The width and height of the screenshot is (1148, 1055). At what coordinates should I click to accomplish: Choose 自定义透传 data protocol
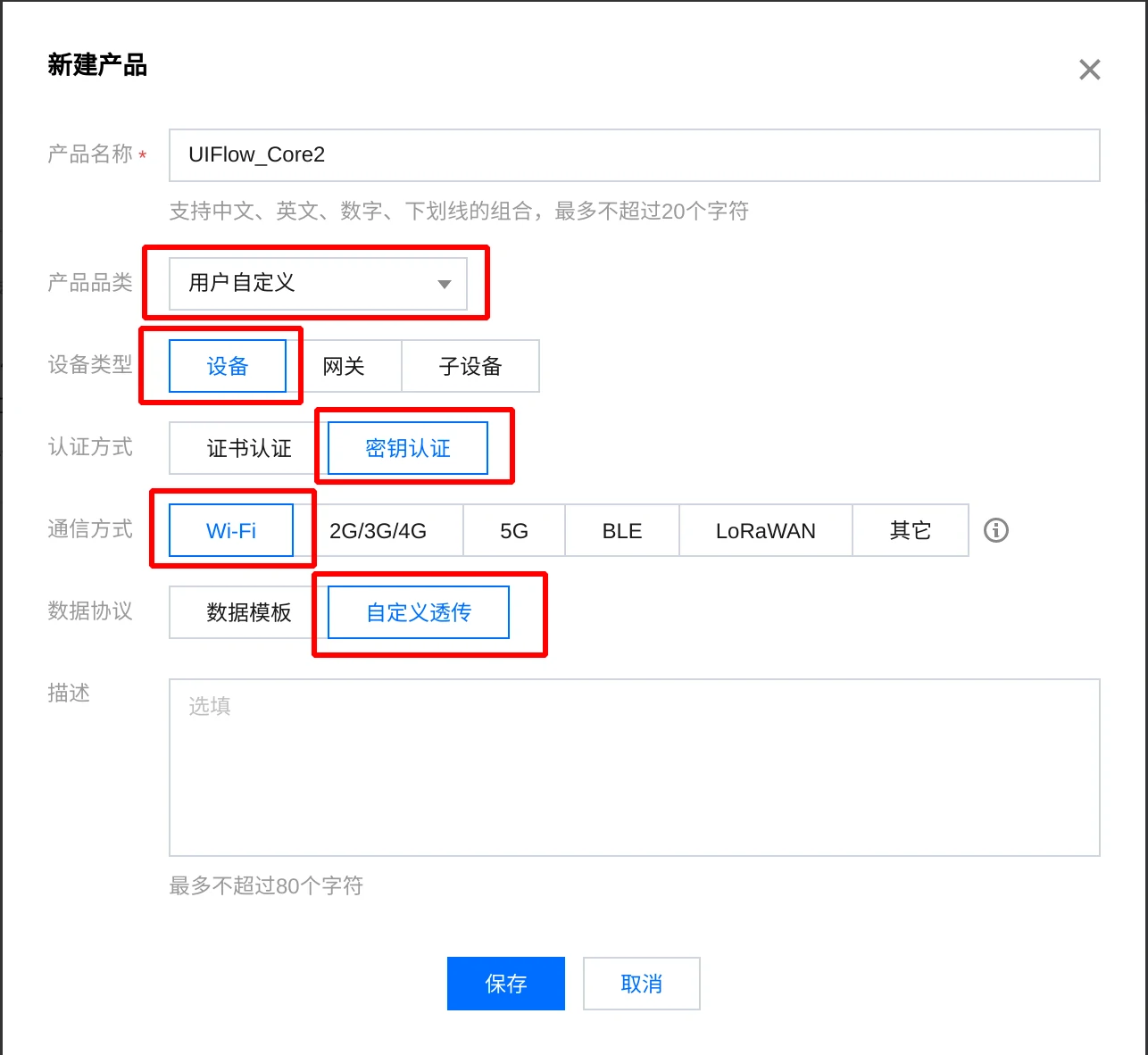click(x=419, y=612)
